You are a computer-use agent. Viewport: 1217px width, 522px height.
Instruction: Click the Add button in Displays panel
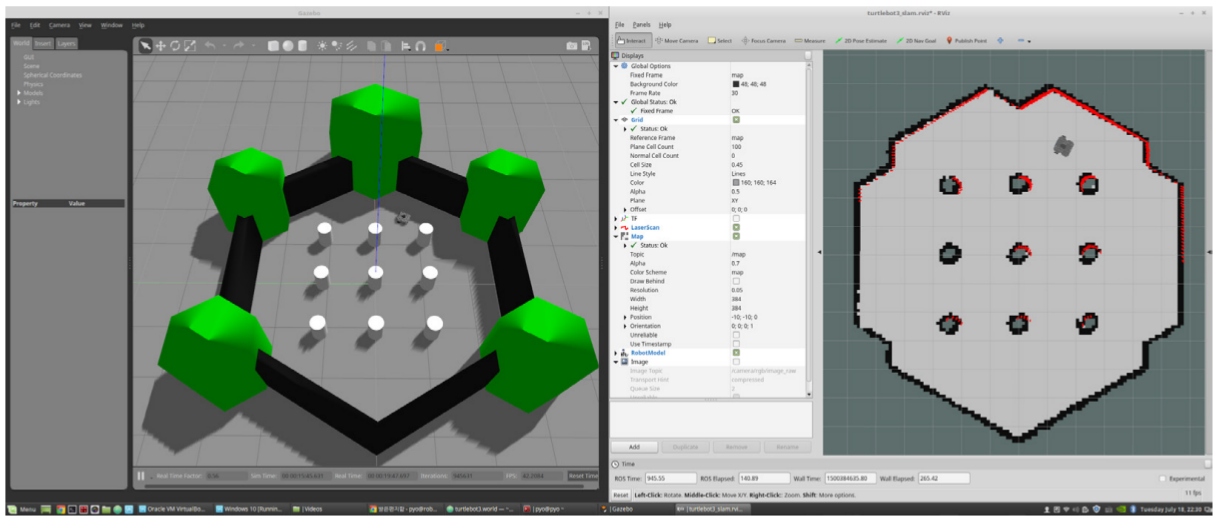634,447
